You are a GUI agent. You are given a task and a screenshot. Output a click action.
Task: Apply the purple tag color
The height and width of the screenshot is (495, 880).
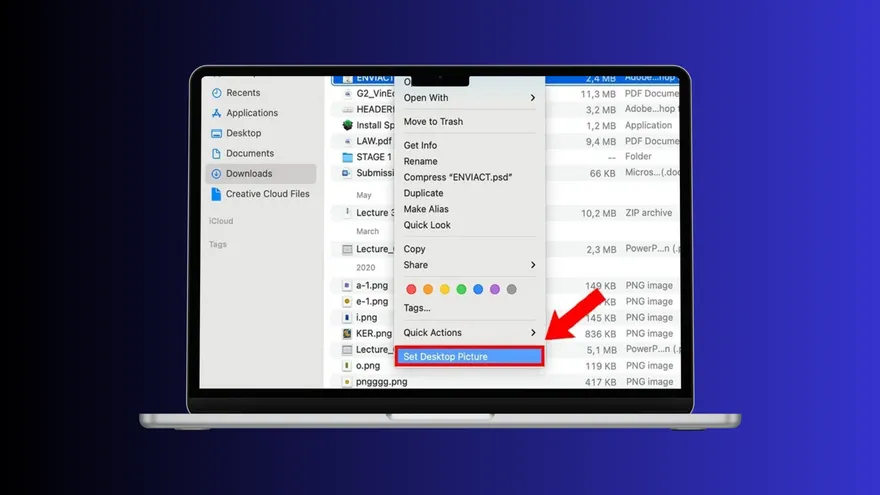coord(494,289)
